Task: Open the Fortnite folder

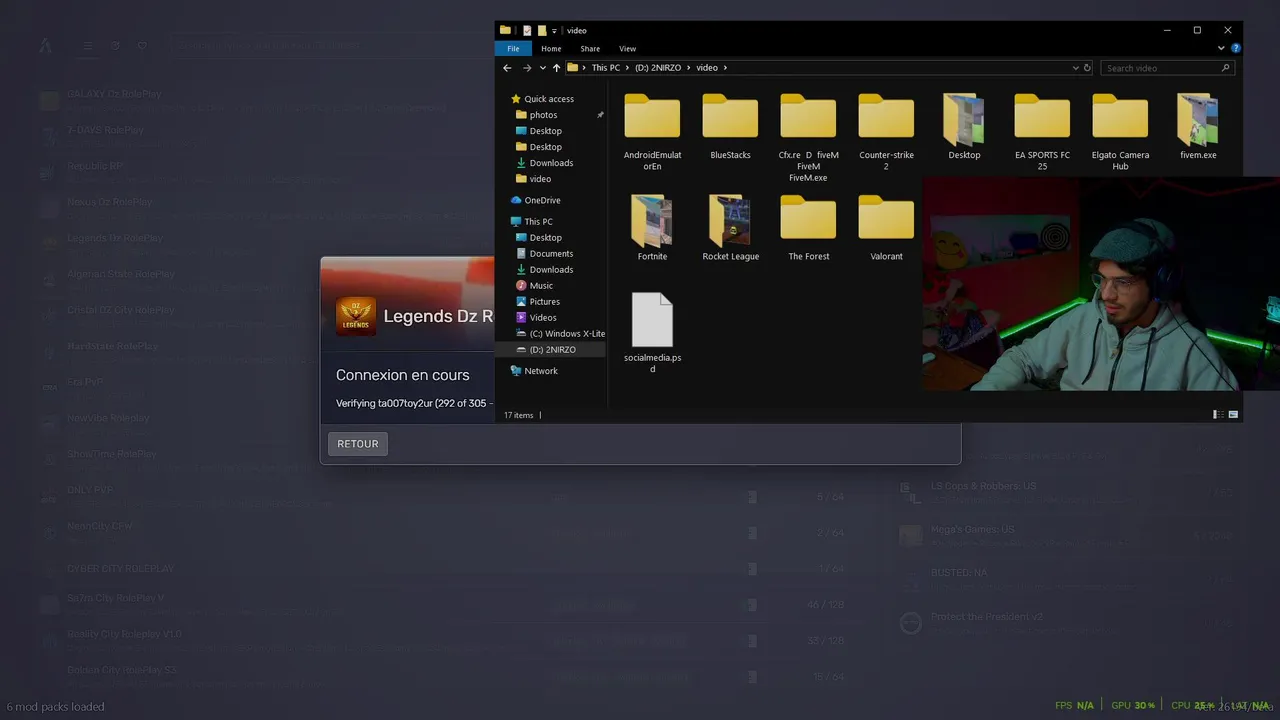Action: 652,228
